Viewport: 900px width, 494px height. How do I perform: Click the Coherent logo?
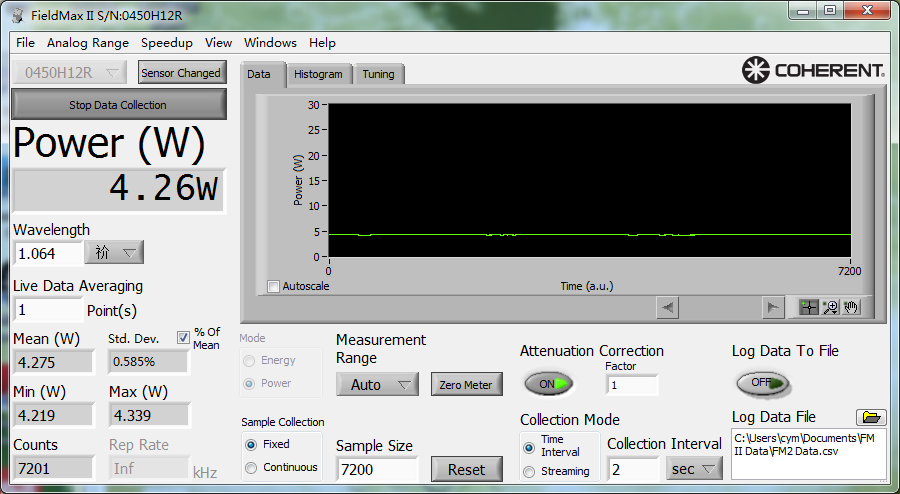point(813,70)
